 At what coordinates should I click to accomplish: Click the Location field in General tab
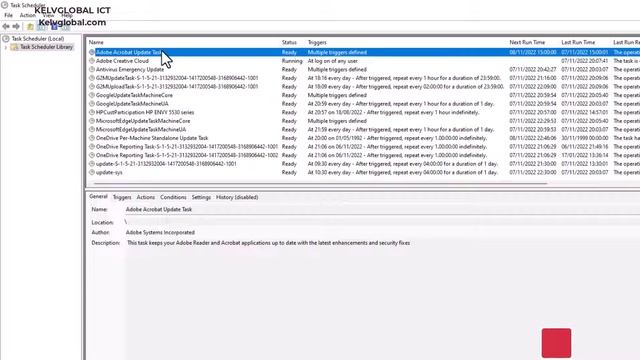coord(382,222)
